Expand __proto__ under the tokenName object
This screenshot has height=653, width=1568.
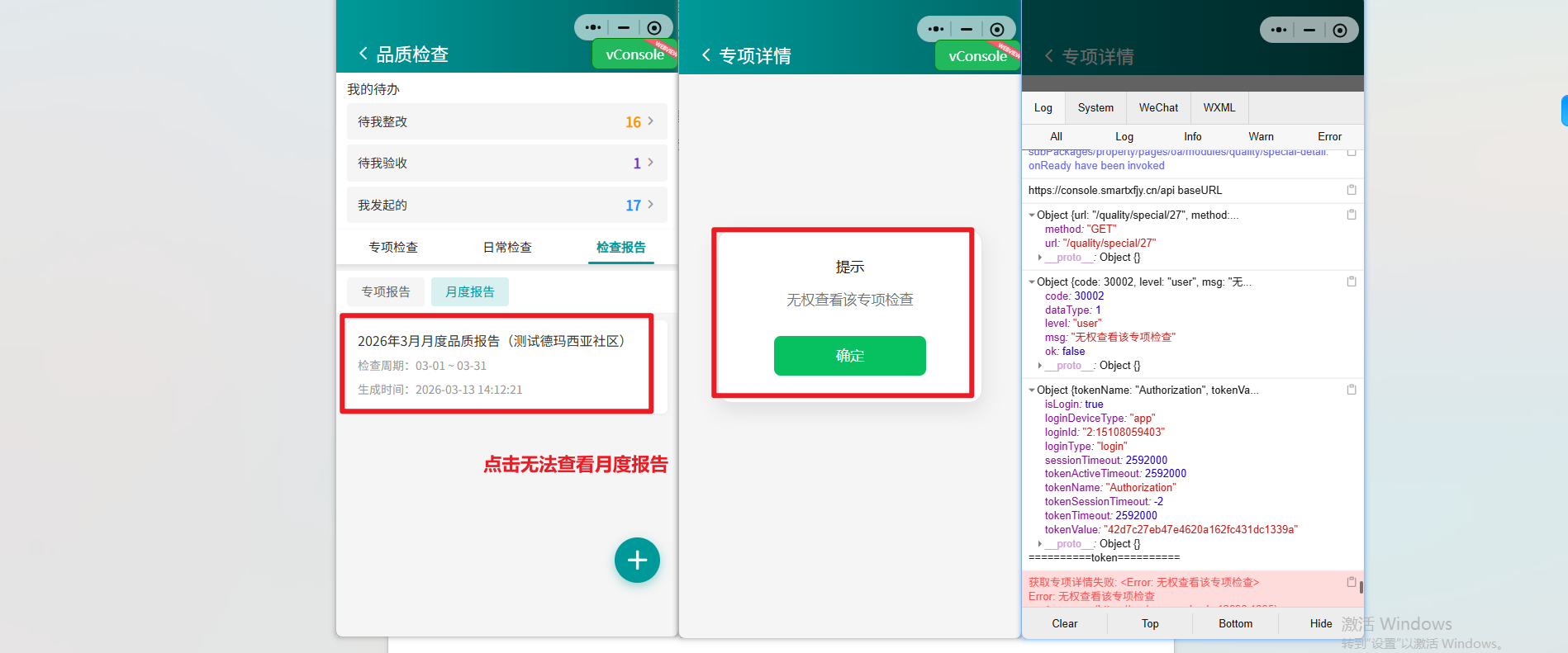pyautogui.click(x=1040, y=544)
